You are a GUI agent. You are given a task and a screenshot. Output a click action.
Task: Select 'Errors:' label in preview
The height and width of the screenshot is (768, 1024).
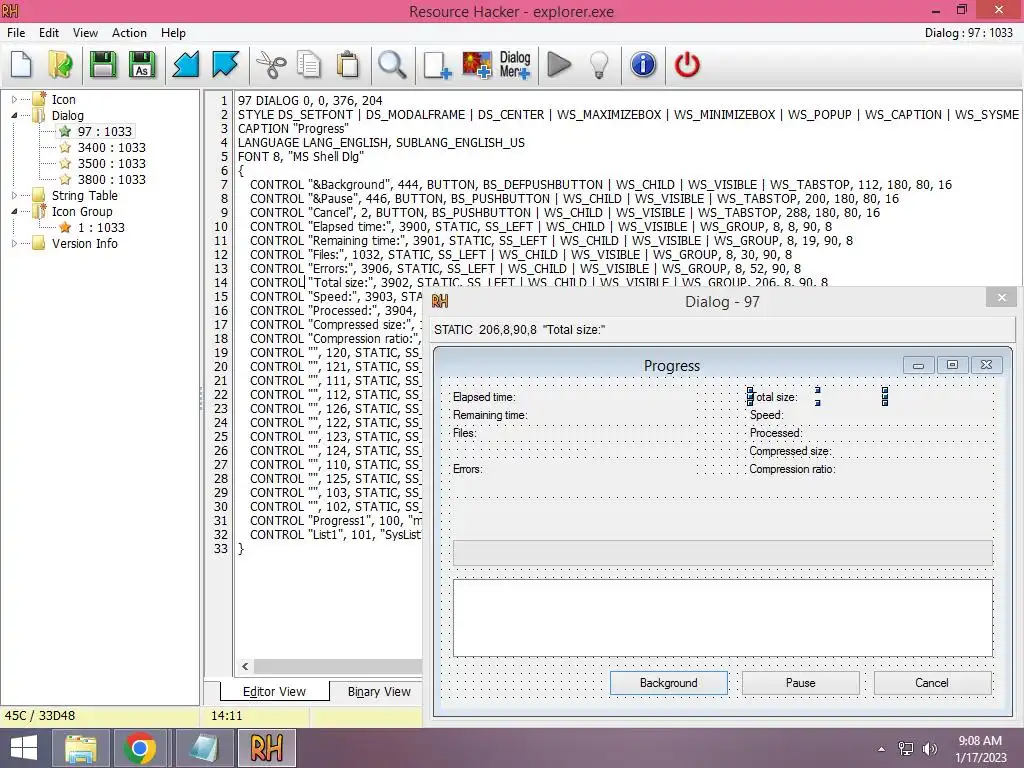(x=468, y=470)
